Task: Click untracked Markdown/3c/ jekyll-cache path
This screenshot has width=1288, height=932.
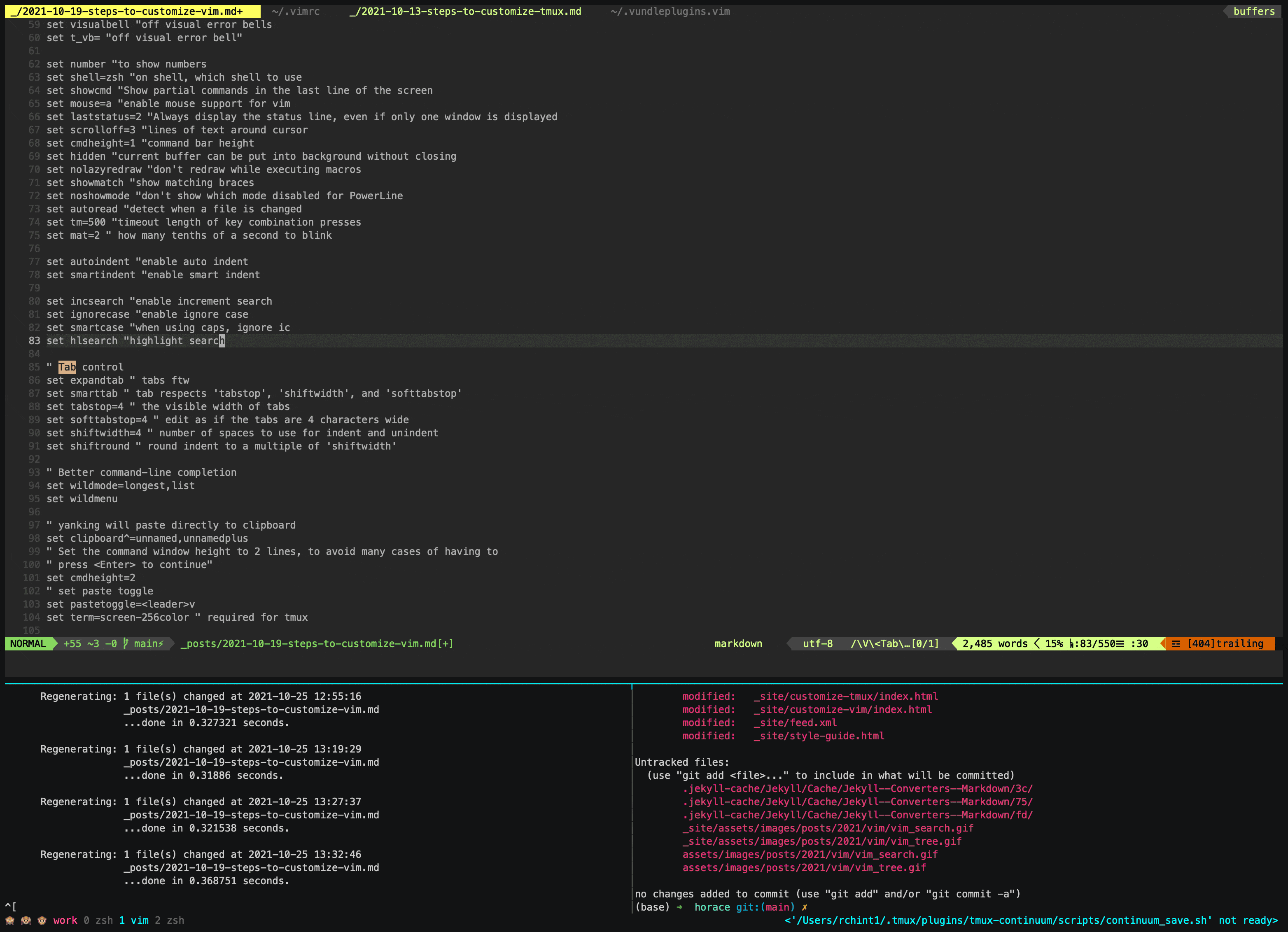Action: 858,788
